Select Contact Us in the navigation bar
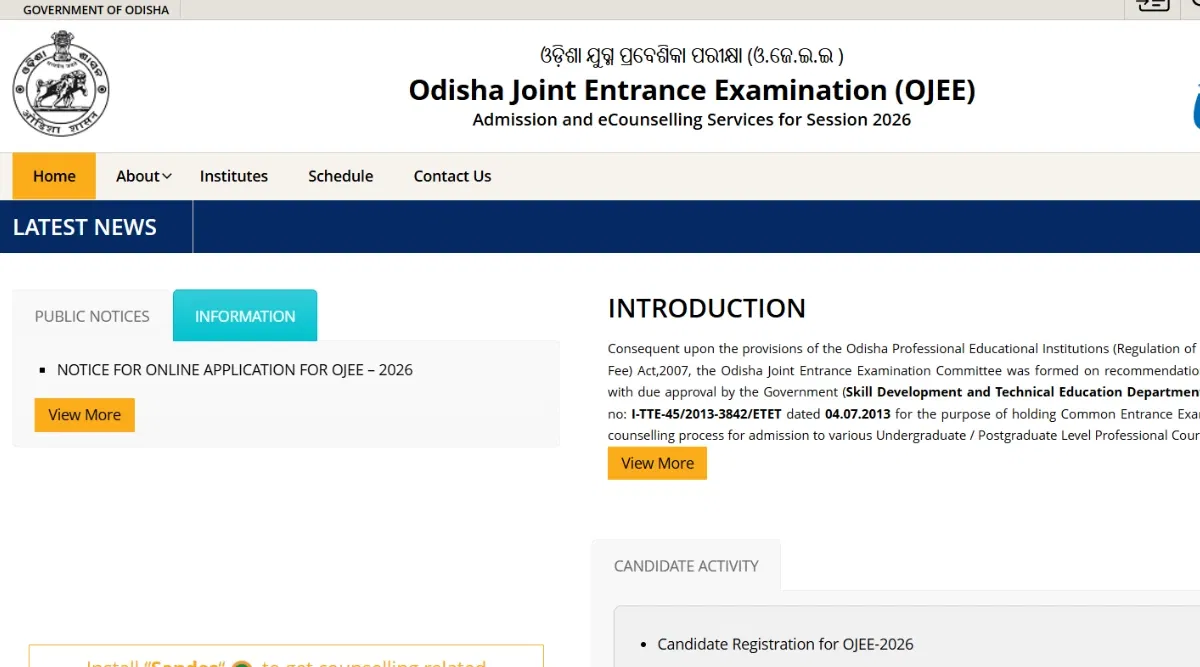The width and height of the screenshot is (1200, 667). click(x=452, y=176)
